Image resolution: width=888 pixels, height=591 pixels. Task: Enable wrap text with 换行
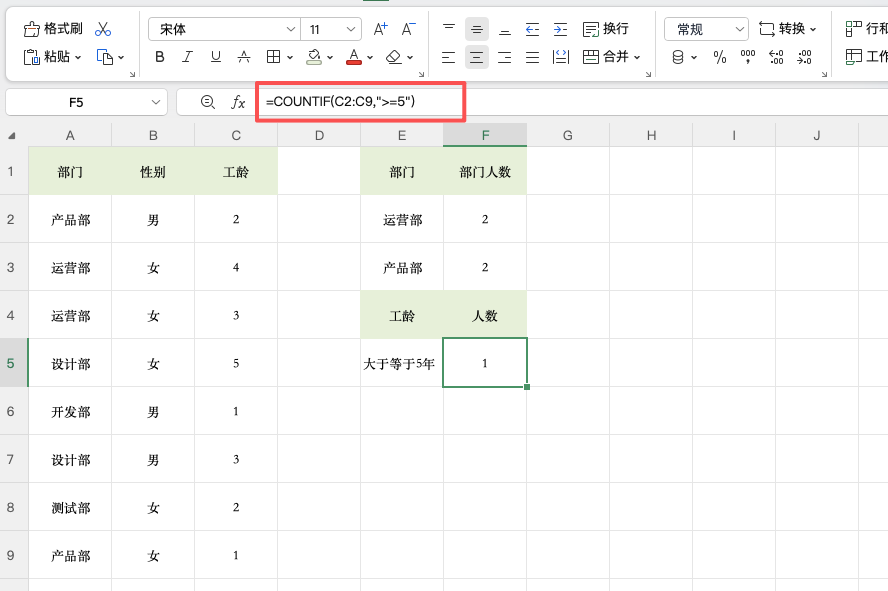pyautogui.click(x=603, y=29)
